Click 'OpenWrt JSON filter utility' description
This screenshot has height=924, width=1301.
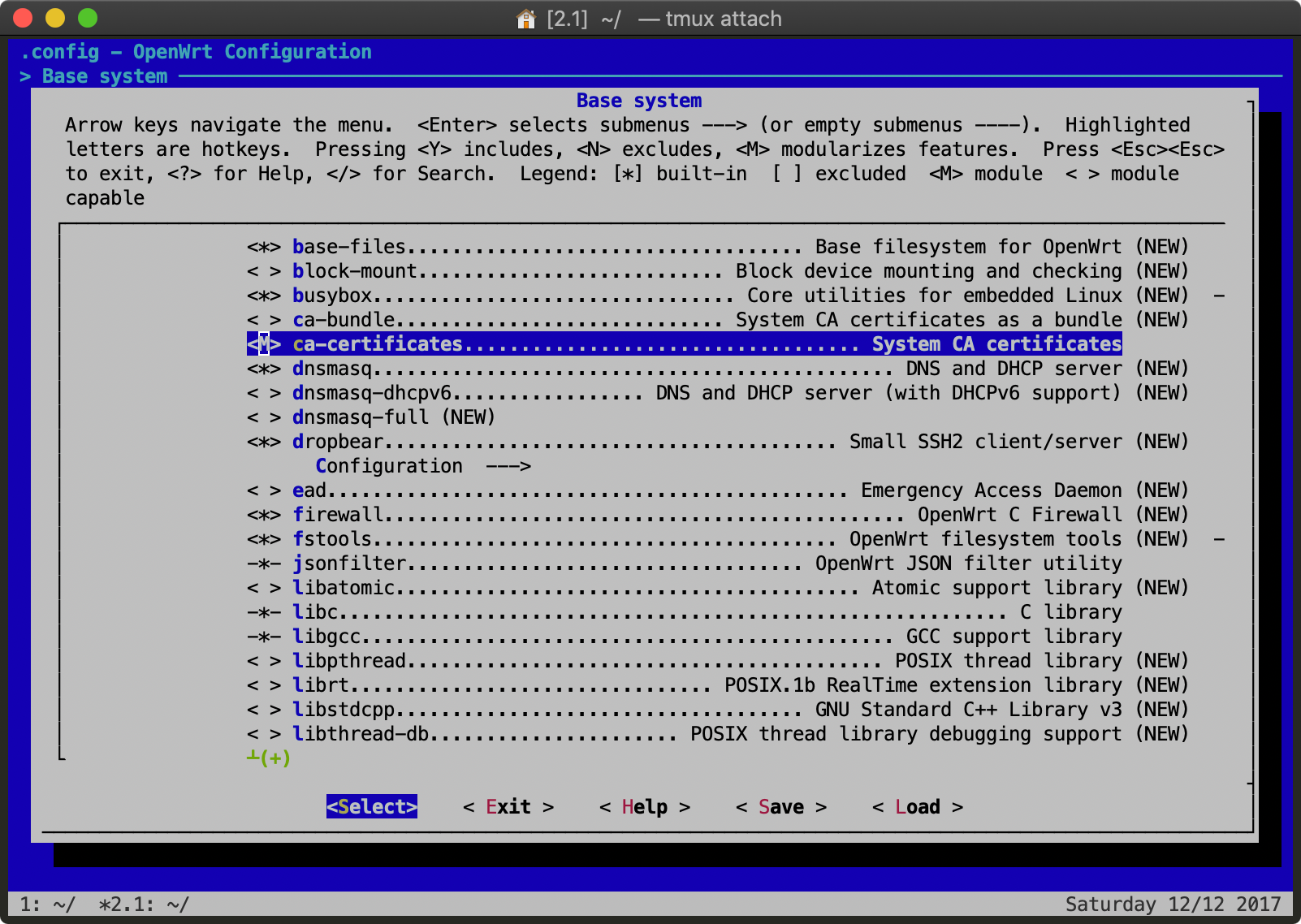969,563
